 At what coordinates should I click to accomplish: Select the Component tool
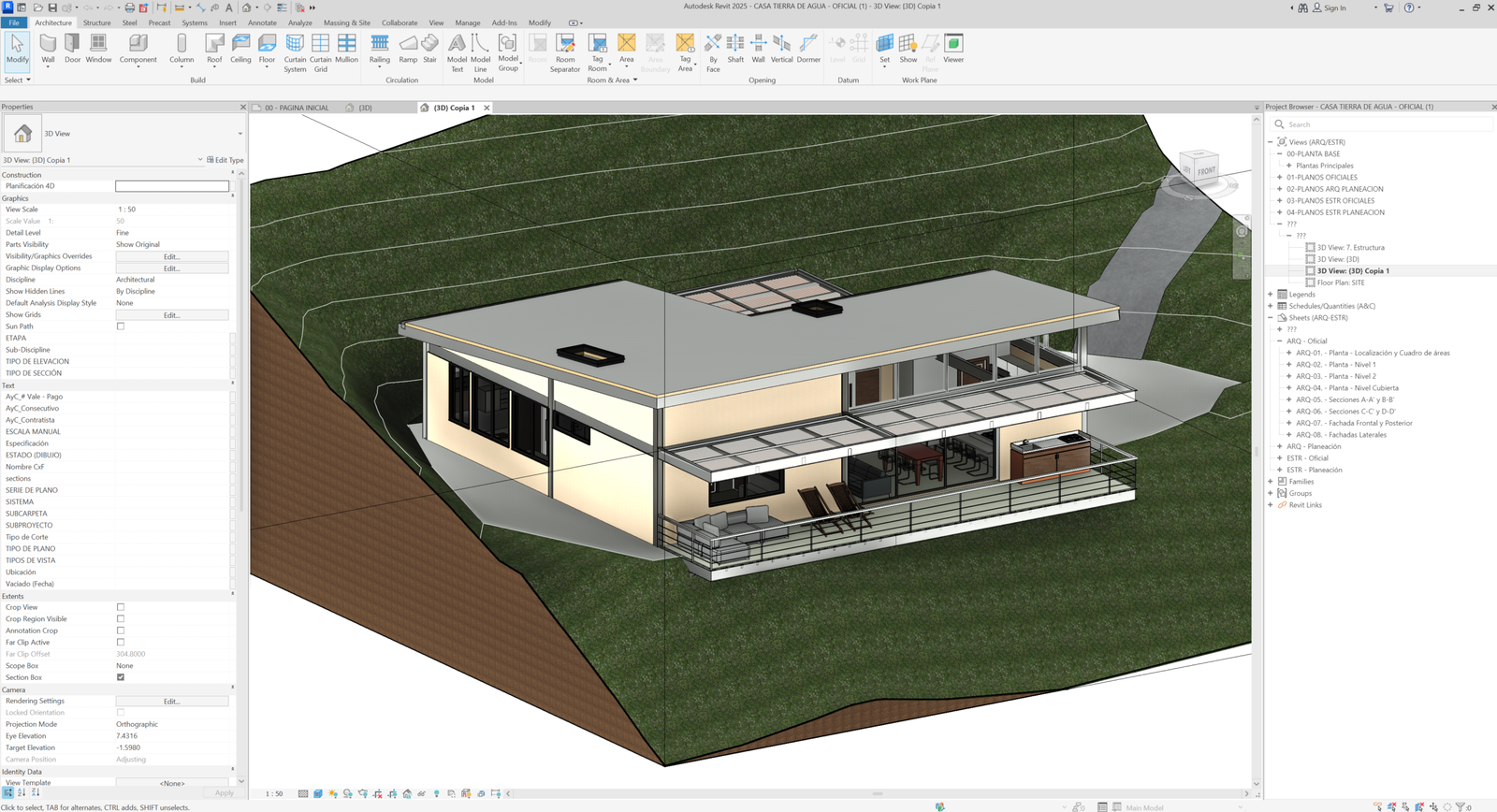138,50
